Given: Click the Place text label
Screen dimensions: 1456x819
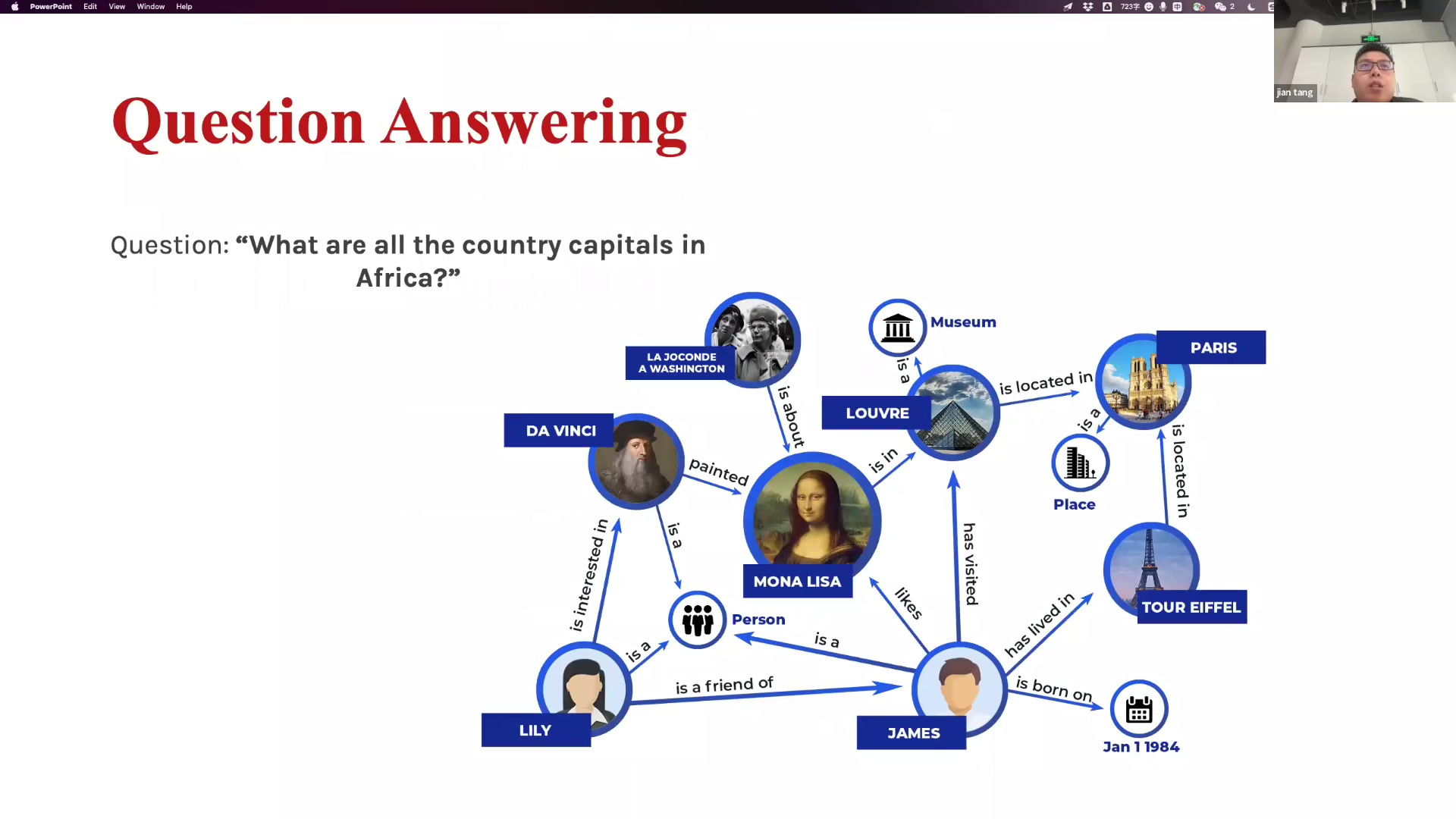Looking at the screenshot, I should [1075, 504].
